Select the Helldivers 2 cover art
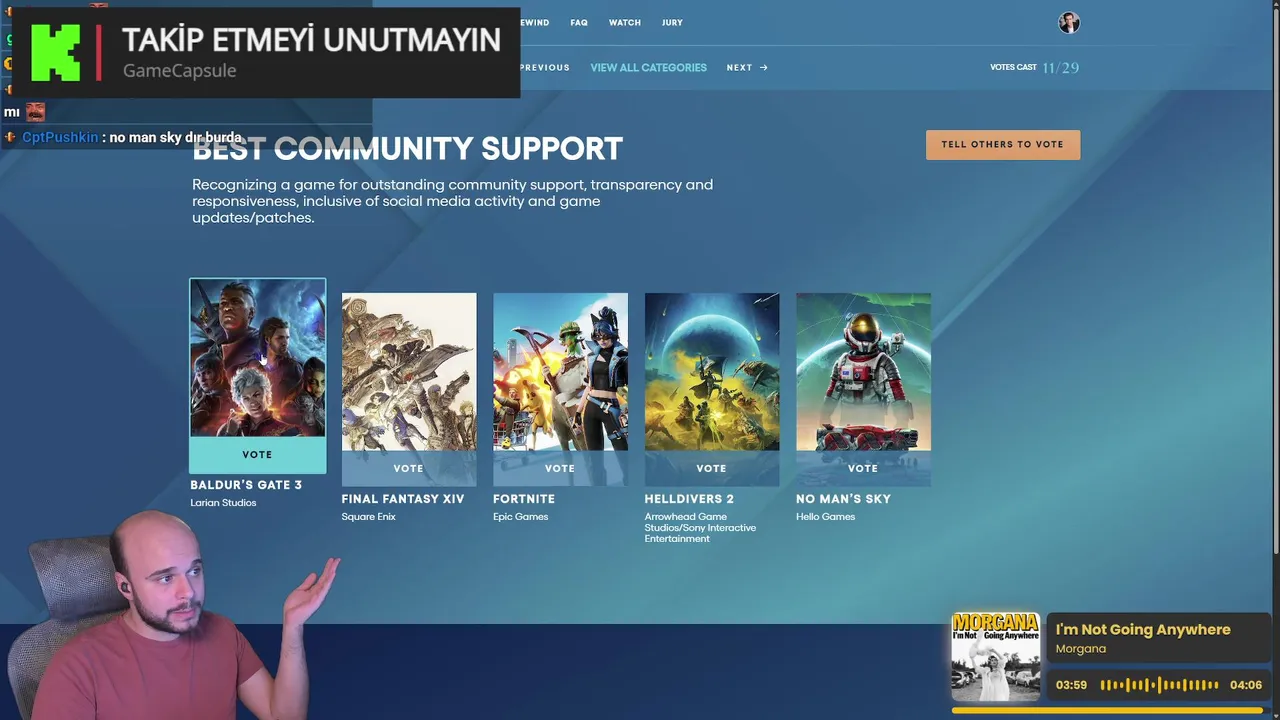 click(x=712, y=372)
